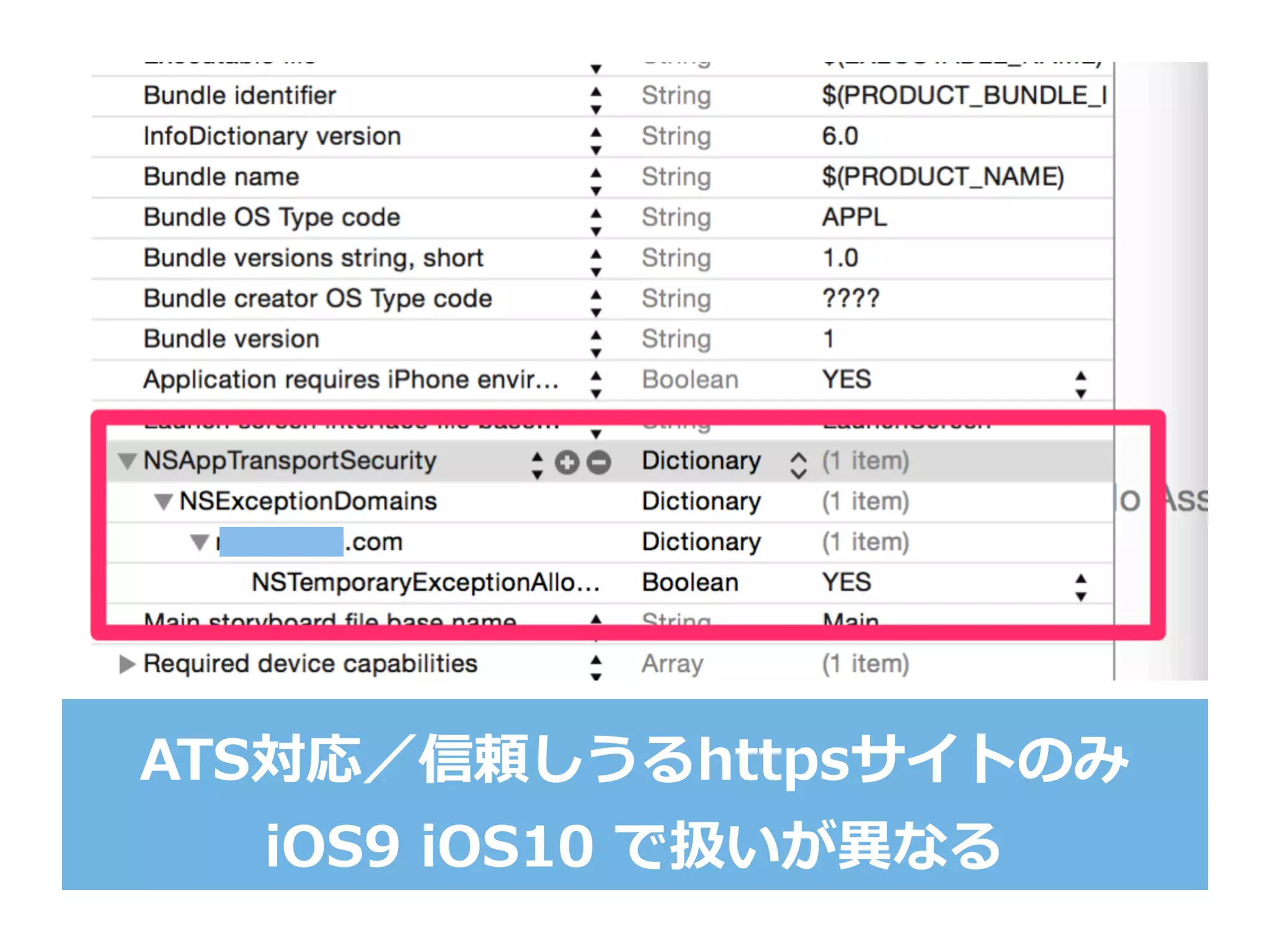This screenshot has height=952, width=1270.
Task: Select the Bundle creator OS Type code key
Action: coord(317,299)
